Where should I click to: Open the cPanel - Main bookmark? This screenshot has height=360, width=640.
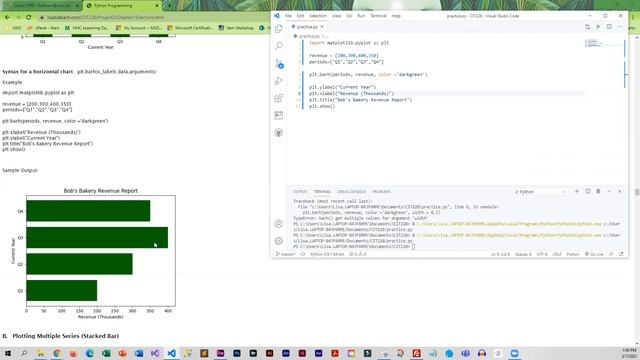[x=43, y=28]
